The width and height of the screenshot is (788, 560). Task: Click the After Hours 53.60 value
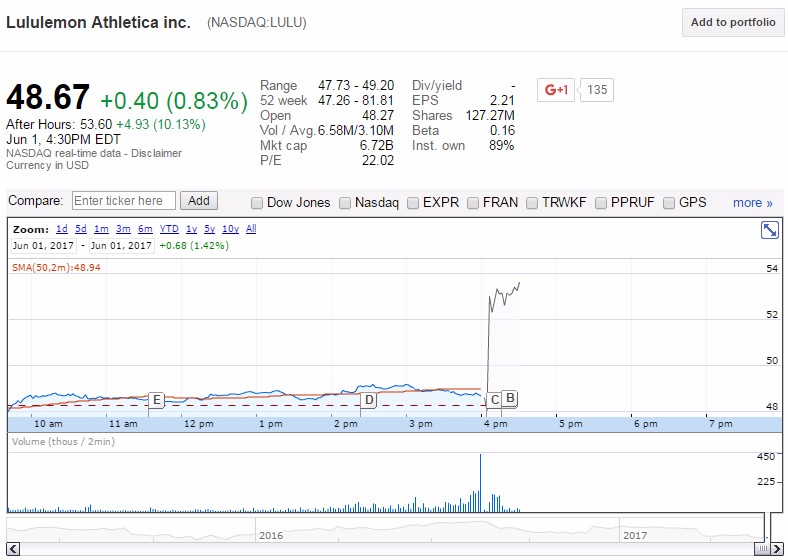(x=96, y=125)
